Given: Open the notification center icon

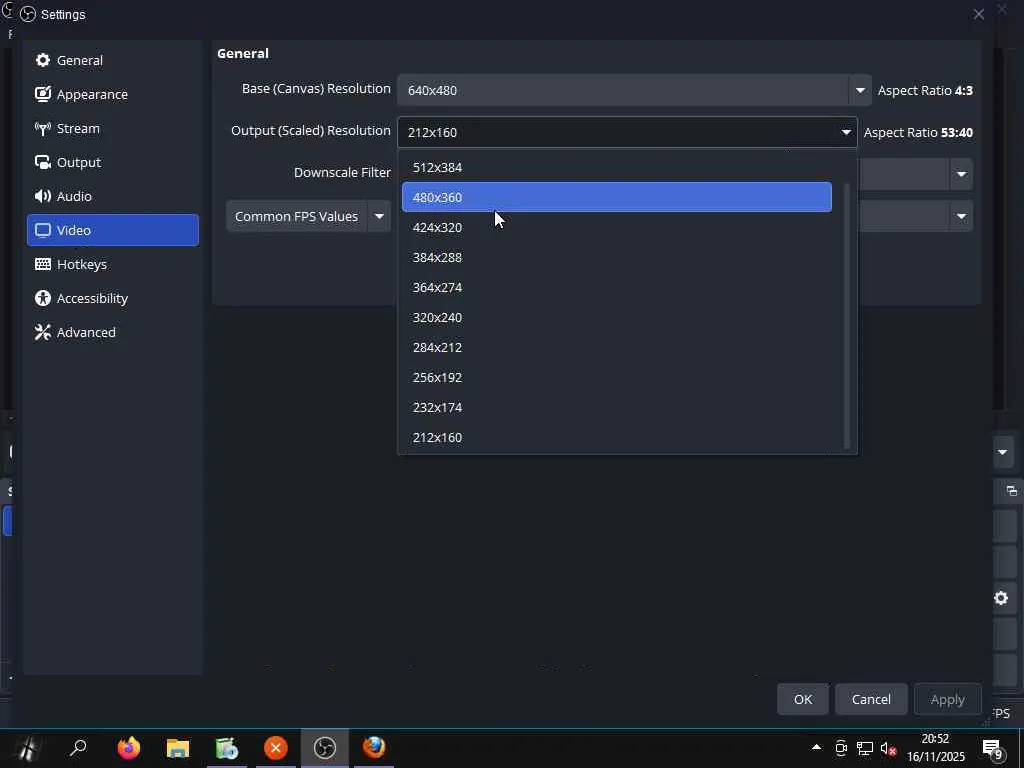Looking at the screenshot, I should tap(993, 748).
